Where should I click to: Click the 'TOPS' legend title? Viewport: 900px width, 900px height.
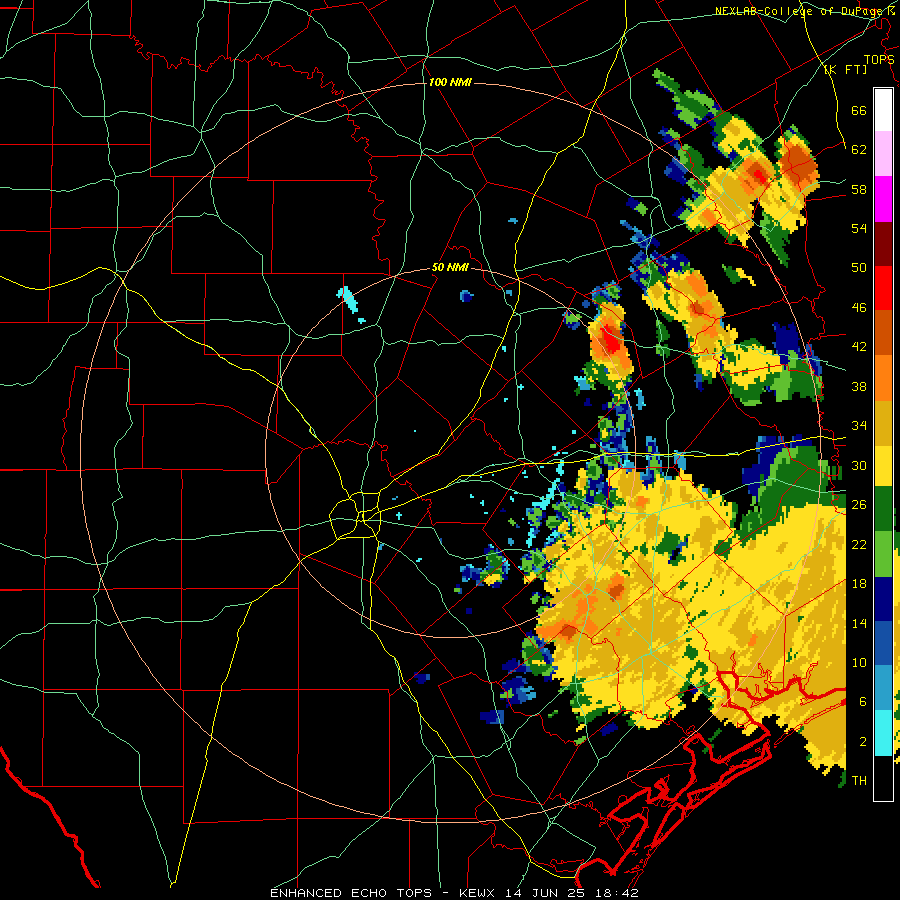click(x=879, y=59)
